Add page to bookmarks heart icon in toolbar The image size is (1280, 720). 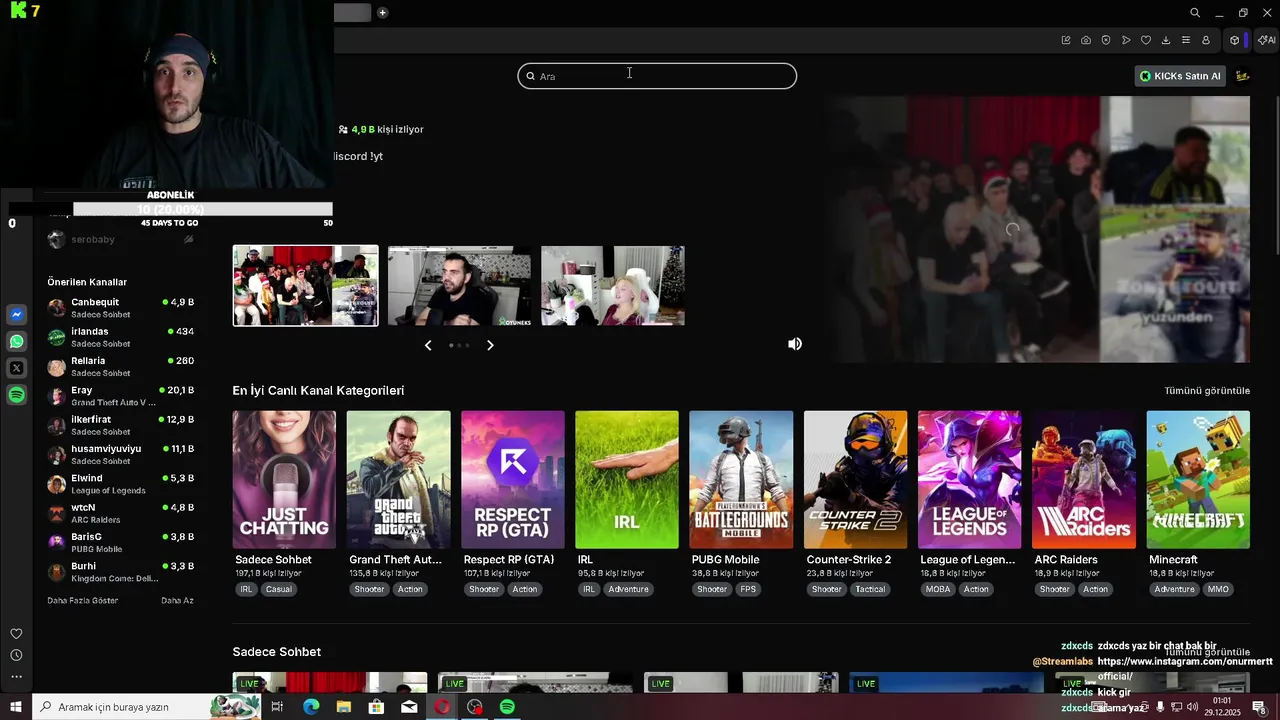(x=1146, y=40)
